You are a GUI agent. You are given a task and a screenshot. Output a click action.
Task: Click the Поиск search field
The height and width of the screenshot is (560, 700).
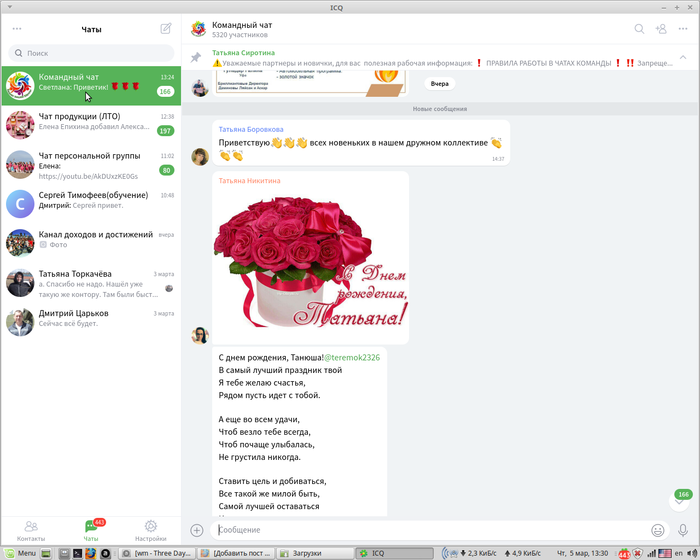point(90,53)
